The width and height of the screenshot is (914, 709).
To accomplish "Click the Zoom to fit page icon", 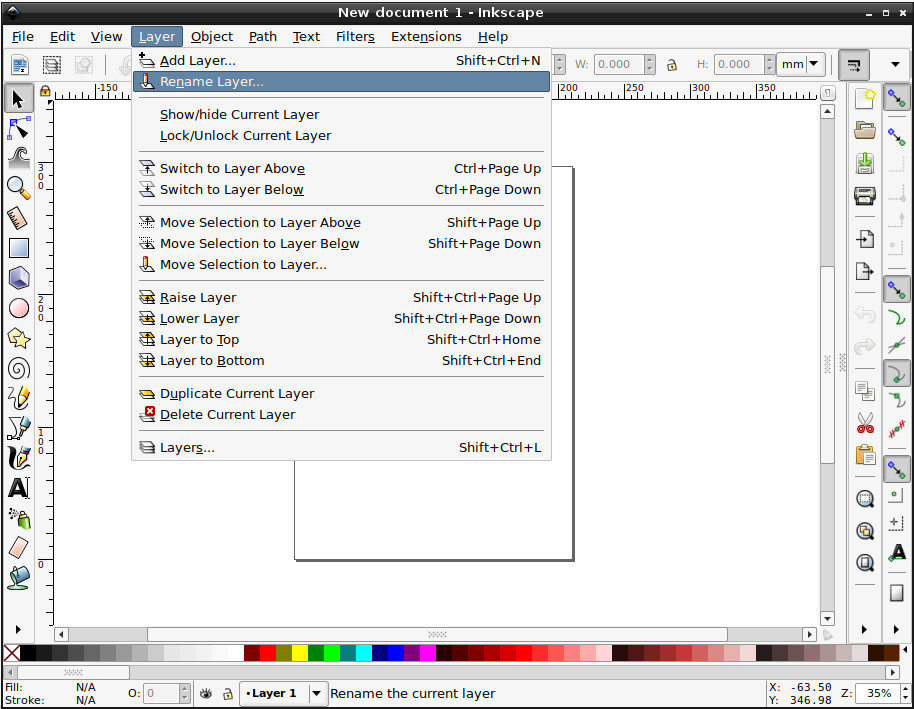I will click(x=865, y=563).
